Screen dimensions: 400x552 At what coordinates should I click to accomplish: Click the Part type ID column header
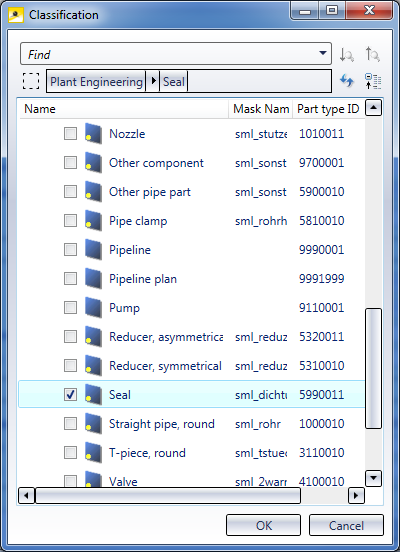[x=329, y=109]
